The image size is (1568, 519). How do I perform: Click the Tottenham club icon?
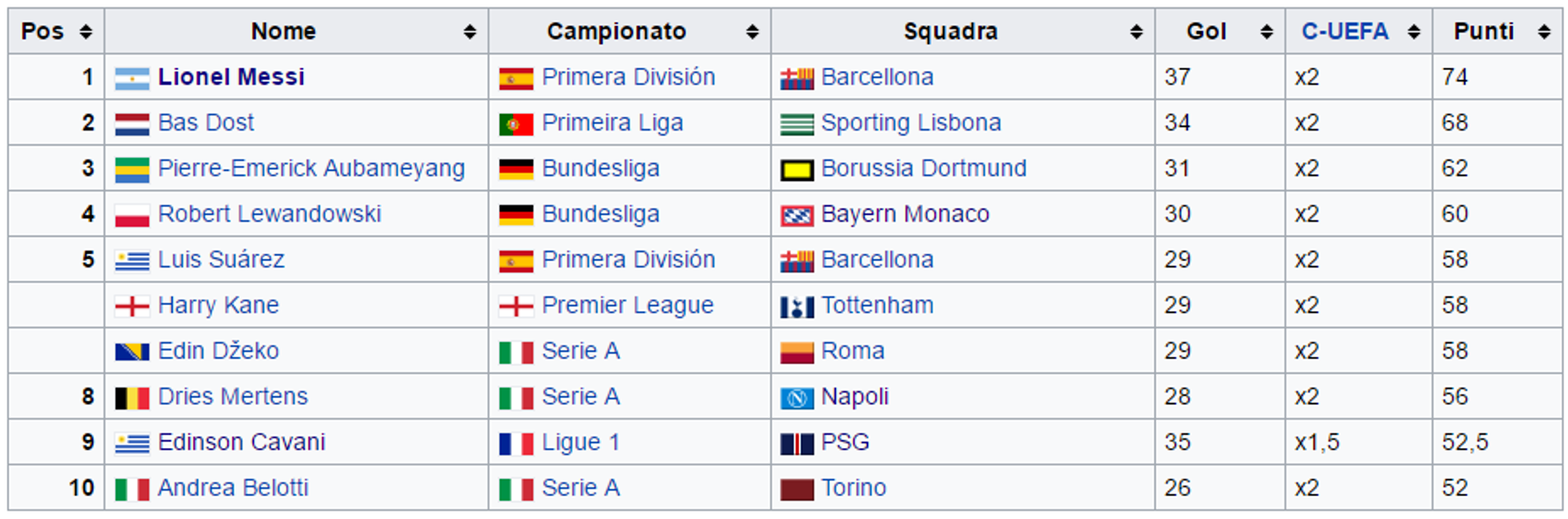pyautogui.click(x=797, y=307)
